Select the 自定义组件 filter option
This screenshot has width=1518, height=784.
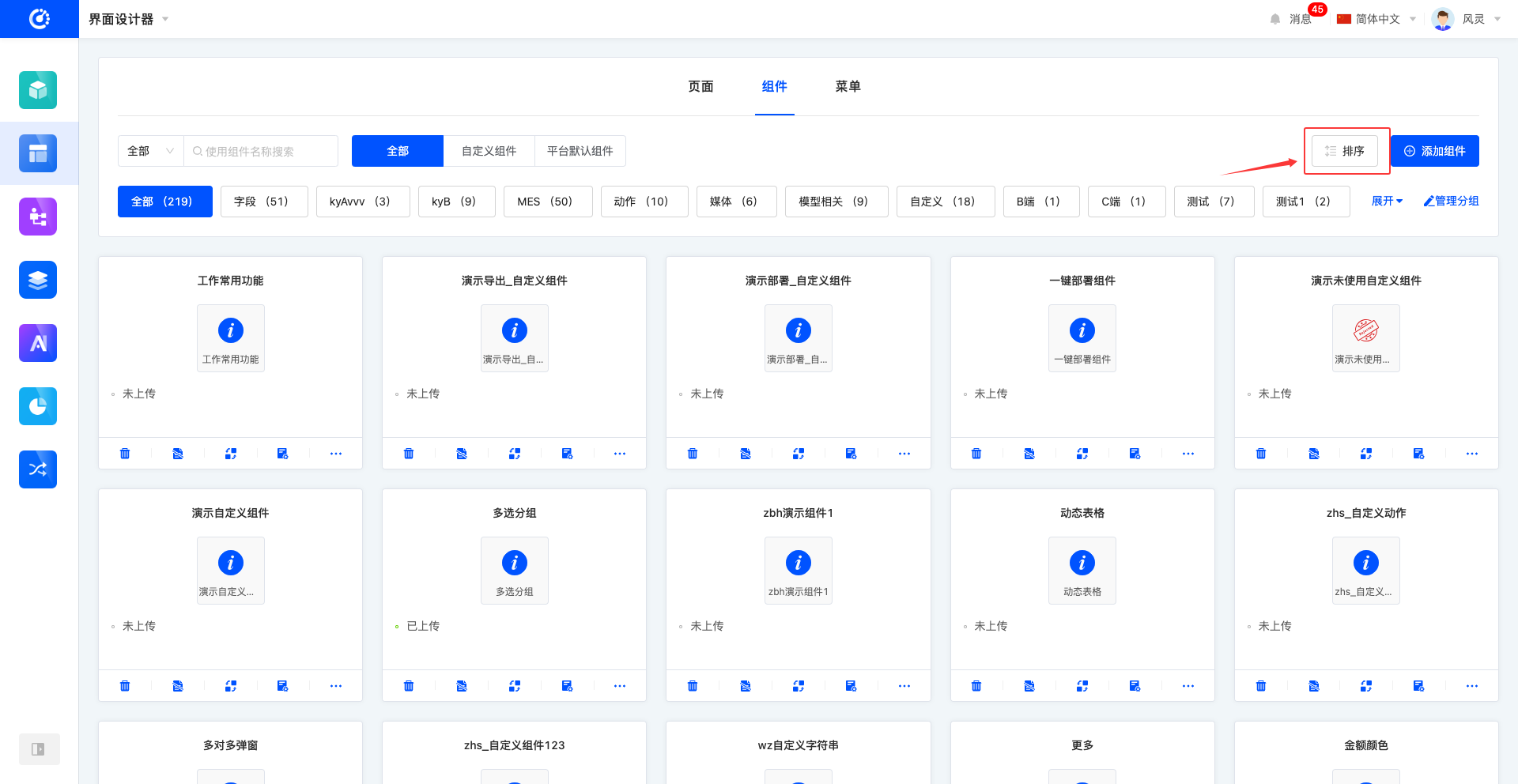coord(489,151)
